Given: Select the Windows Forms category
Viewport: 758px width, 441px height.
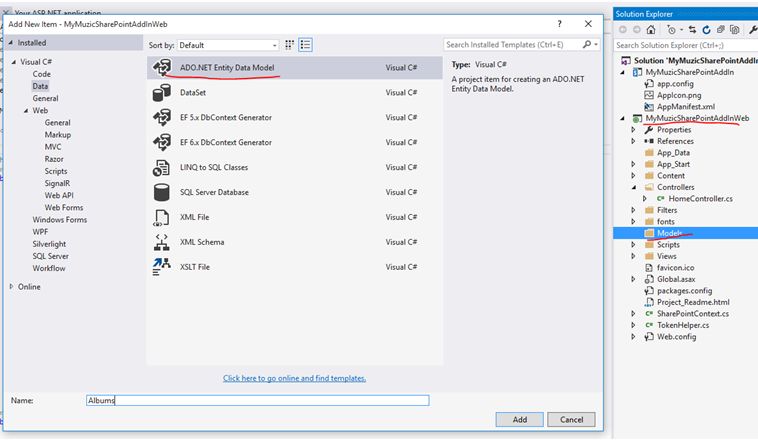Looking at the screenshot, I should click(60, 220).
